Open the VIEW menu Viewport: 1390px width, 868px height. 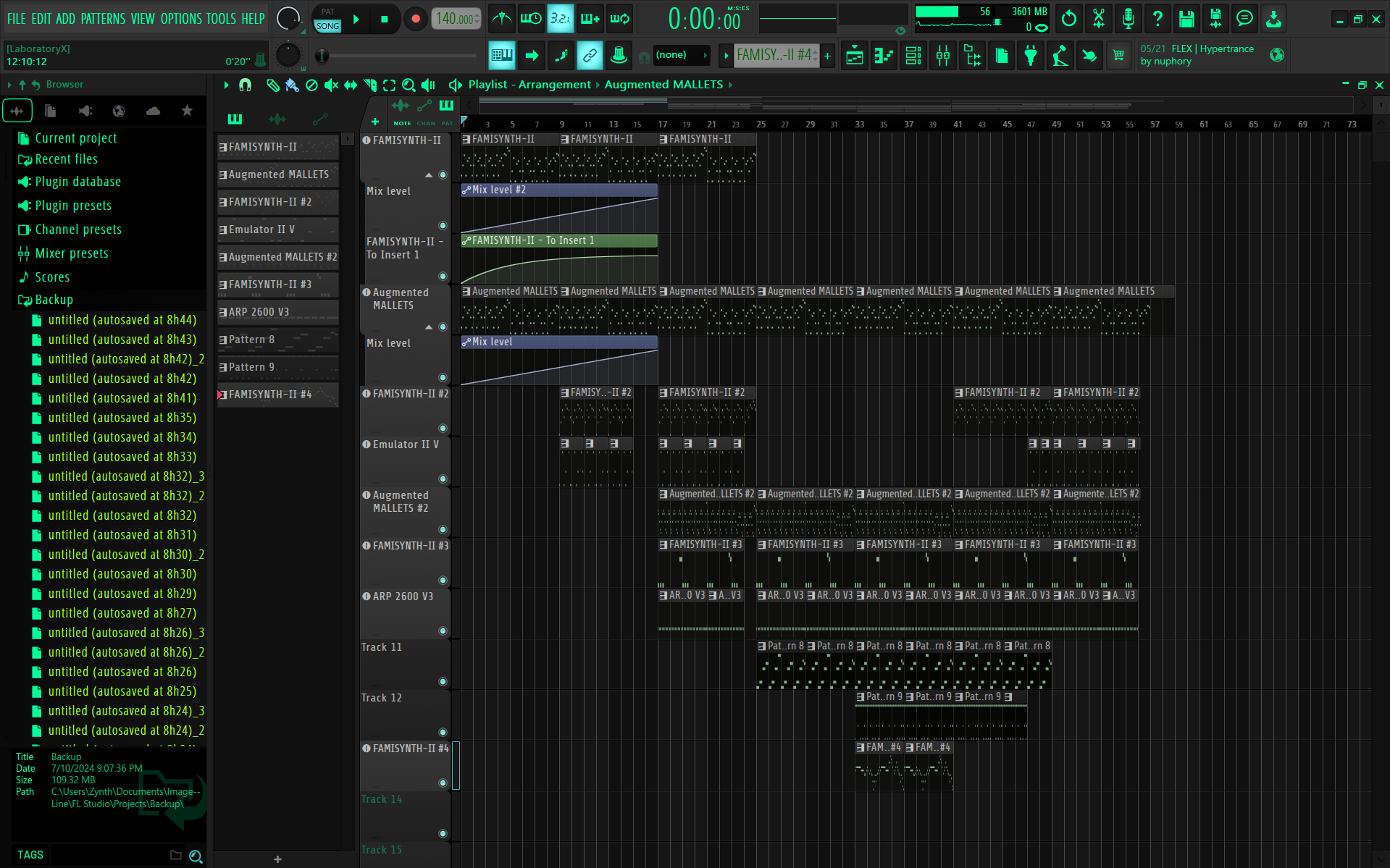point(143,19)
